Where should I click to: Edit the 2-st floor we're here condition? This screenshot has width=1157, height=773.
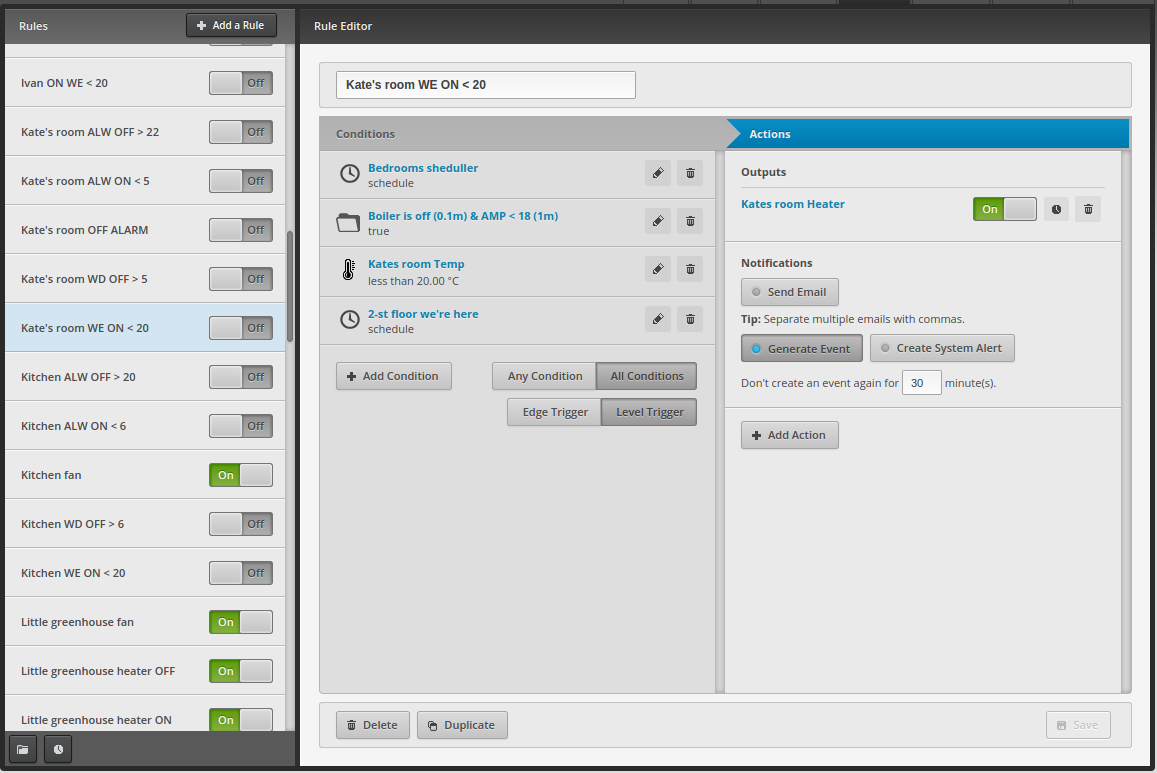657,319
